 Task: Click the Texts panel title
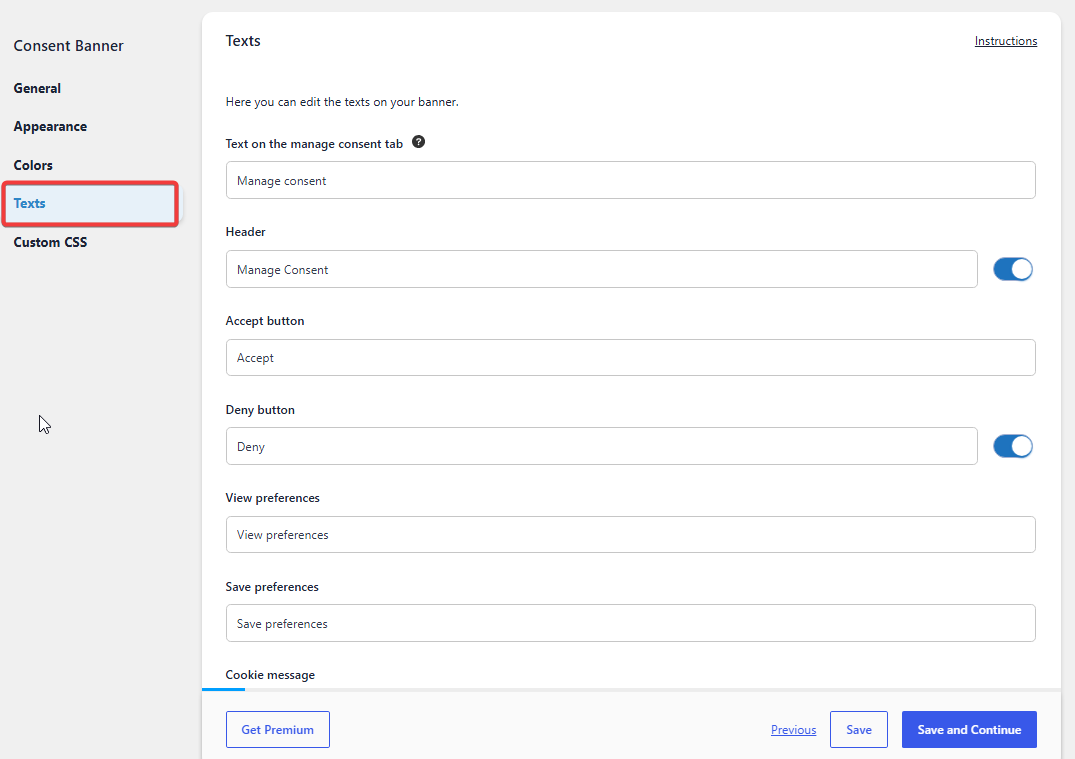(x=243, y=41)
